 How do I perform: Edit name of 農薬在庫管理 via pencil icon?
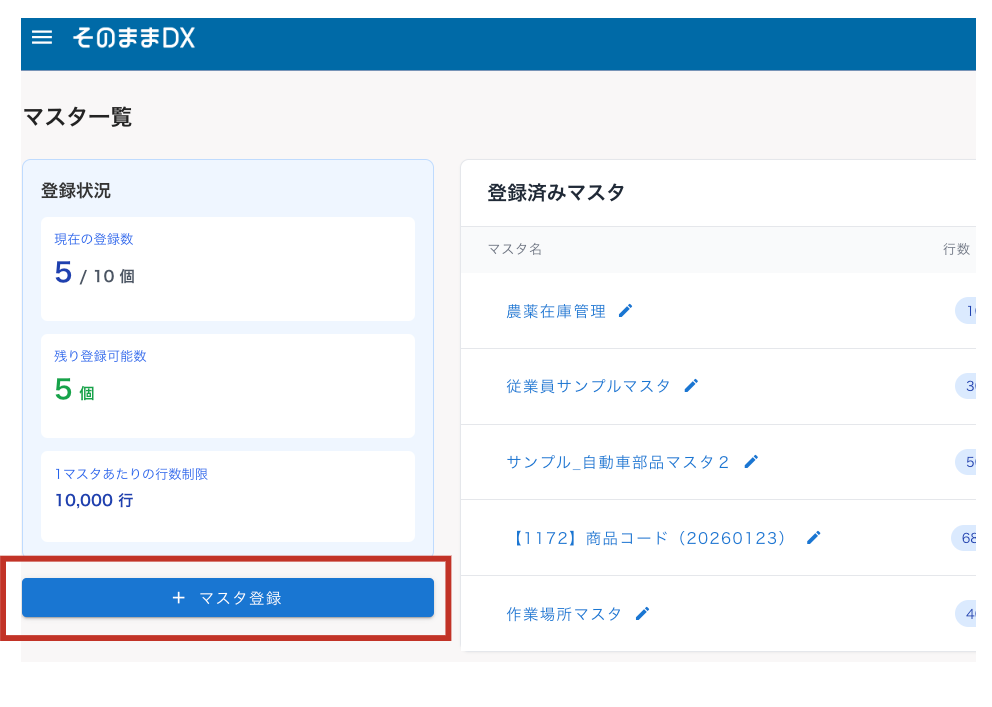[x=625, y=310]
